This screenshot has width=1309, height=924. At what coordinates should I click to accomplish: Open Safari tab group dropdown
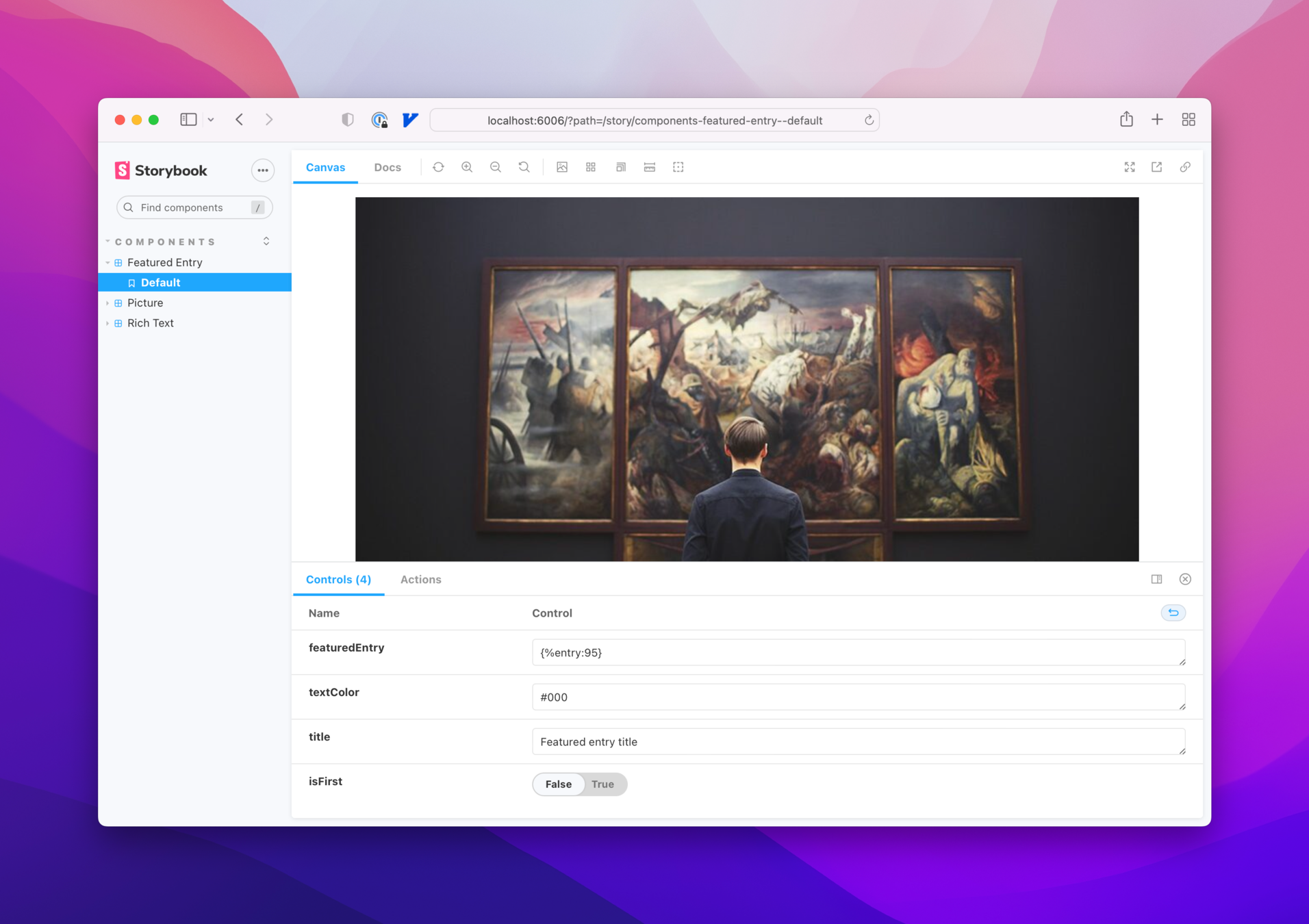click(x=211, y=120)
